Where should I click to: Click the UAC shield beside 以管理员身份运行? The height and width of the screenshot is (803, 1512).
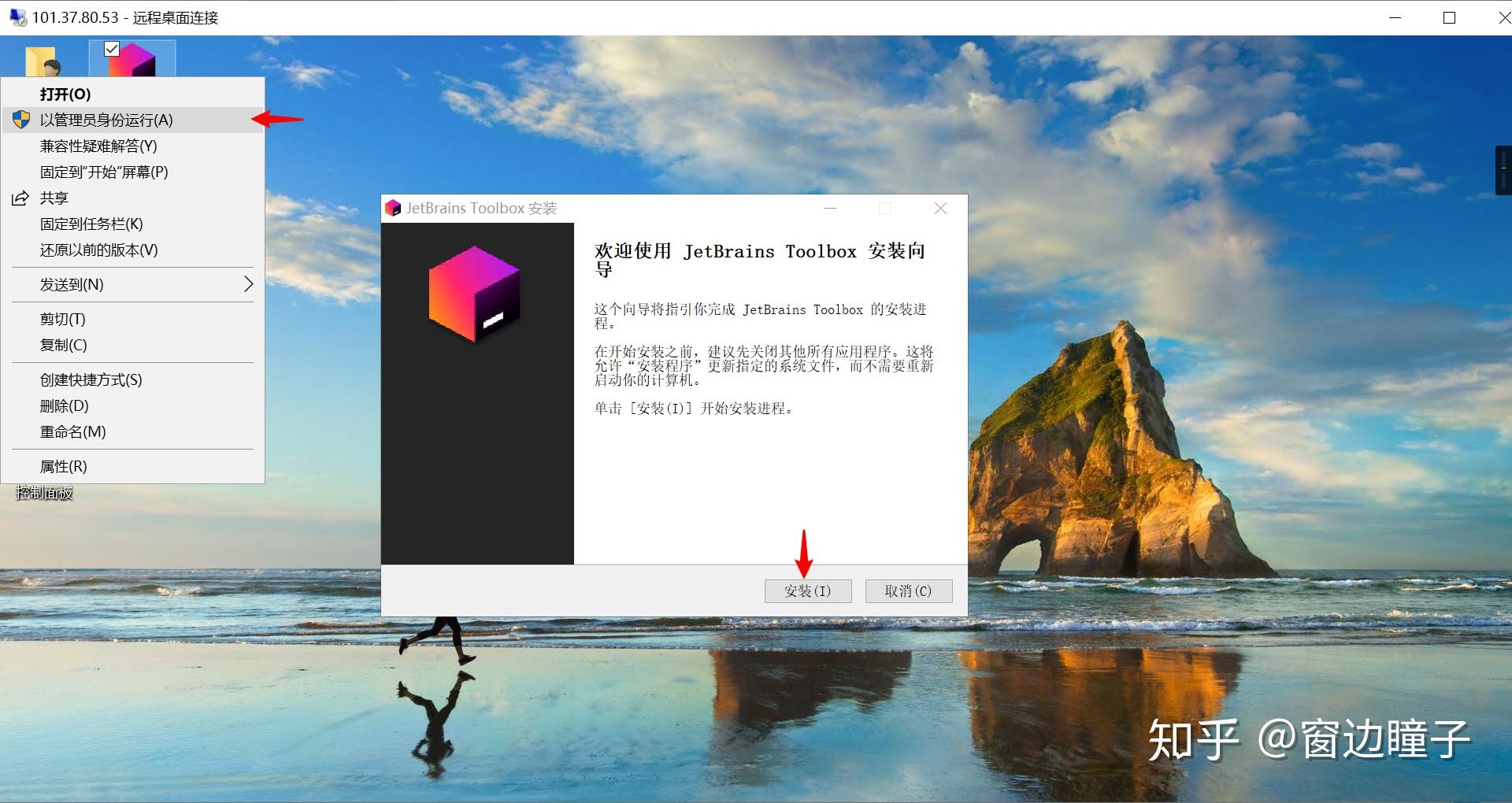click(x=20, y=120)
